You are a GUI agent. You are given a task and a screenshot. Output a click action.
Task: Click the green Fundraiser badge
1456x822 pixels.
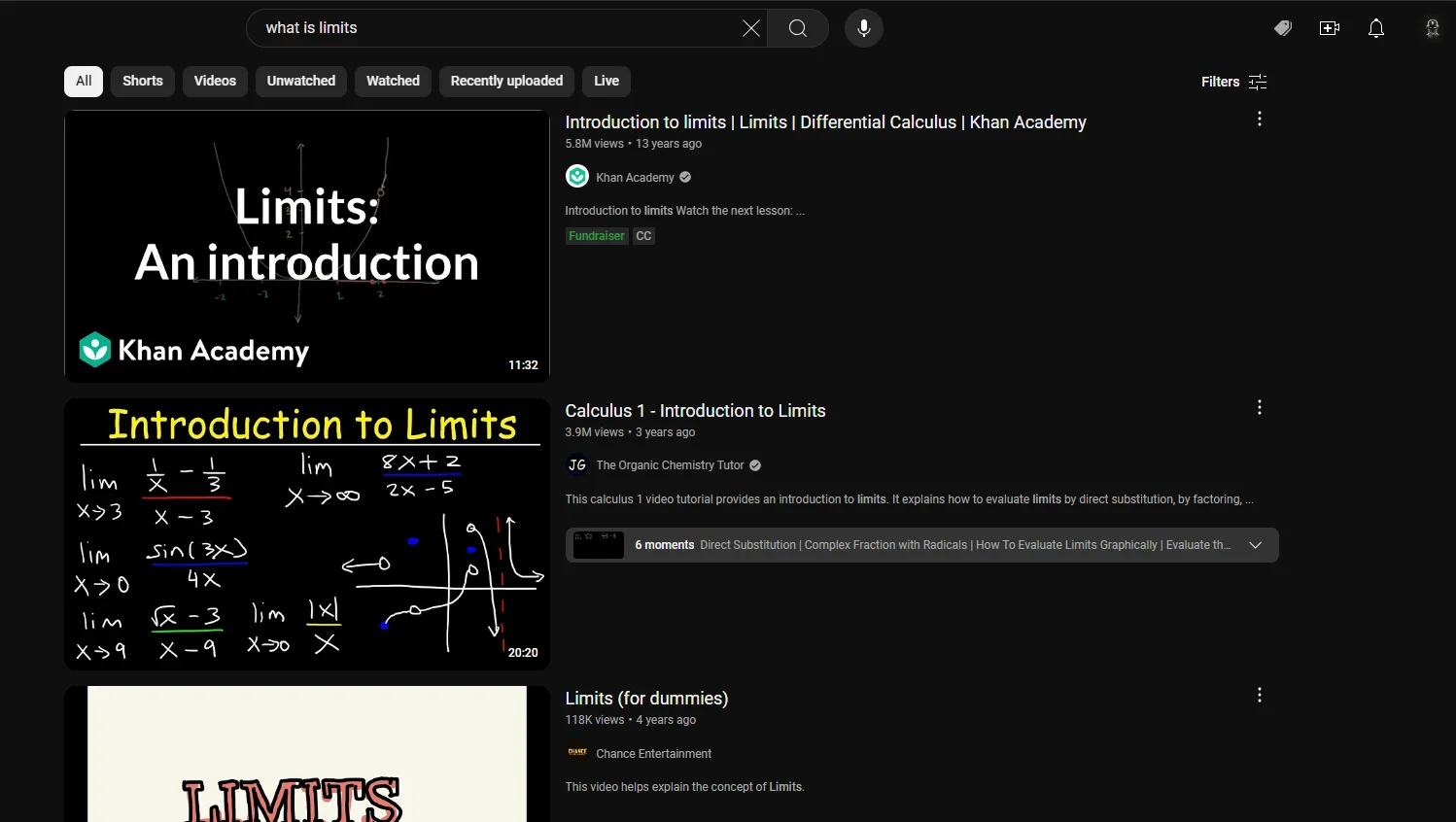597,236
